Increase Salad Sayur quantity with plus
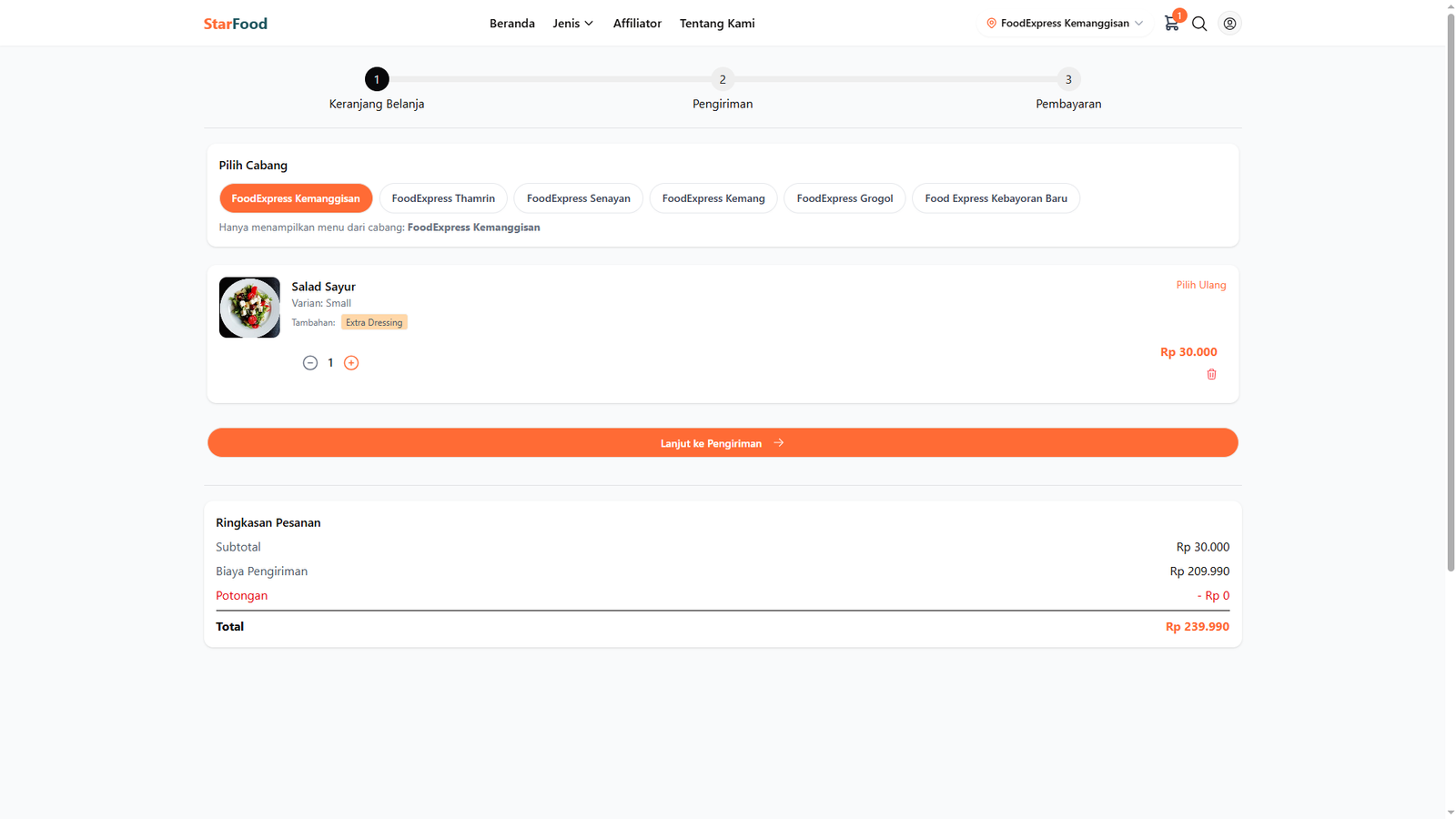Viewport: 1456px width, 819px height. pyautogui.click(x=351, y=363)
